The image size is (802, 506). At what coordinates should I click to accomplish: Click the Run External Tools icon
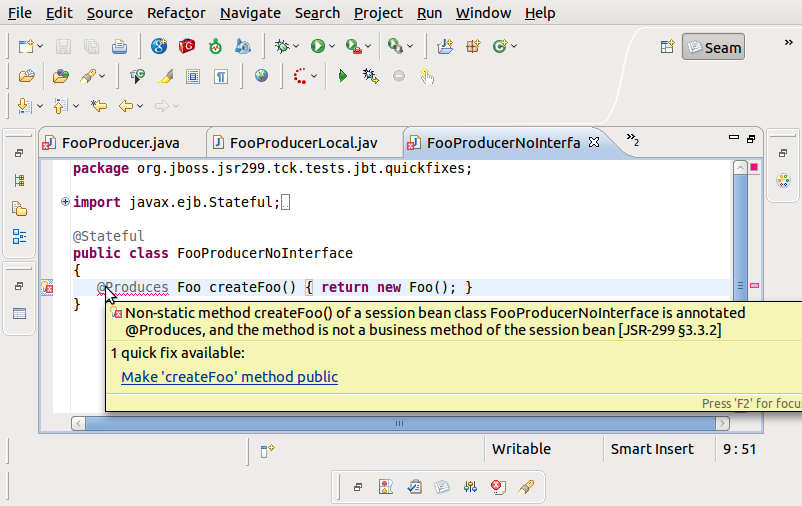pos(353,47)
